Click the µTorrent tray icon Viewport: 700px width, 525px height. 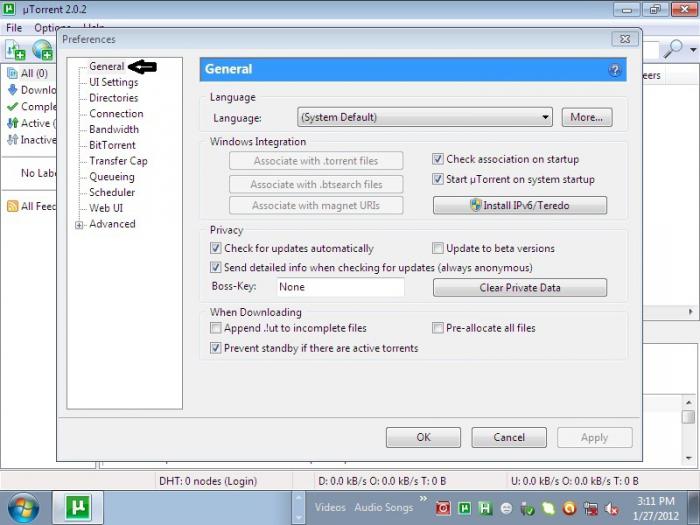coord(464,508)
